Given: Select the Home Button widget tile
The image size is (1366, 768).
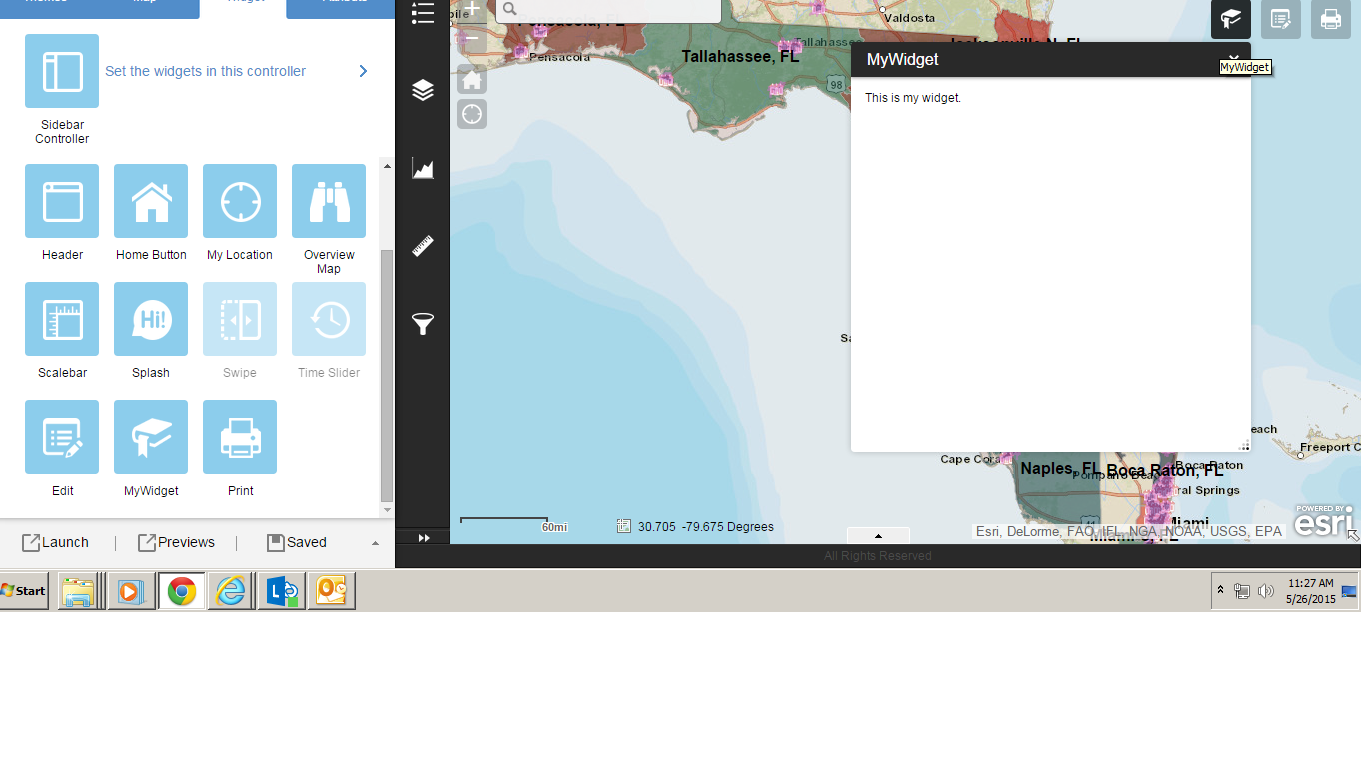Looking at the screenshot, I should click(x=151, y=201).
